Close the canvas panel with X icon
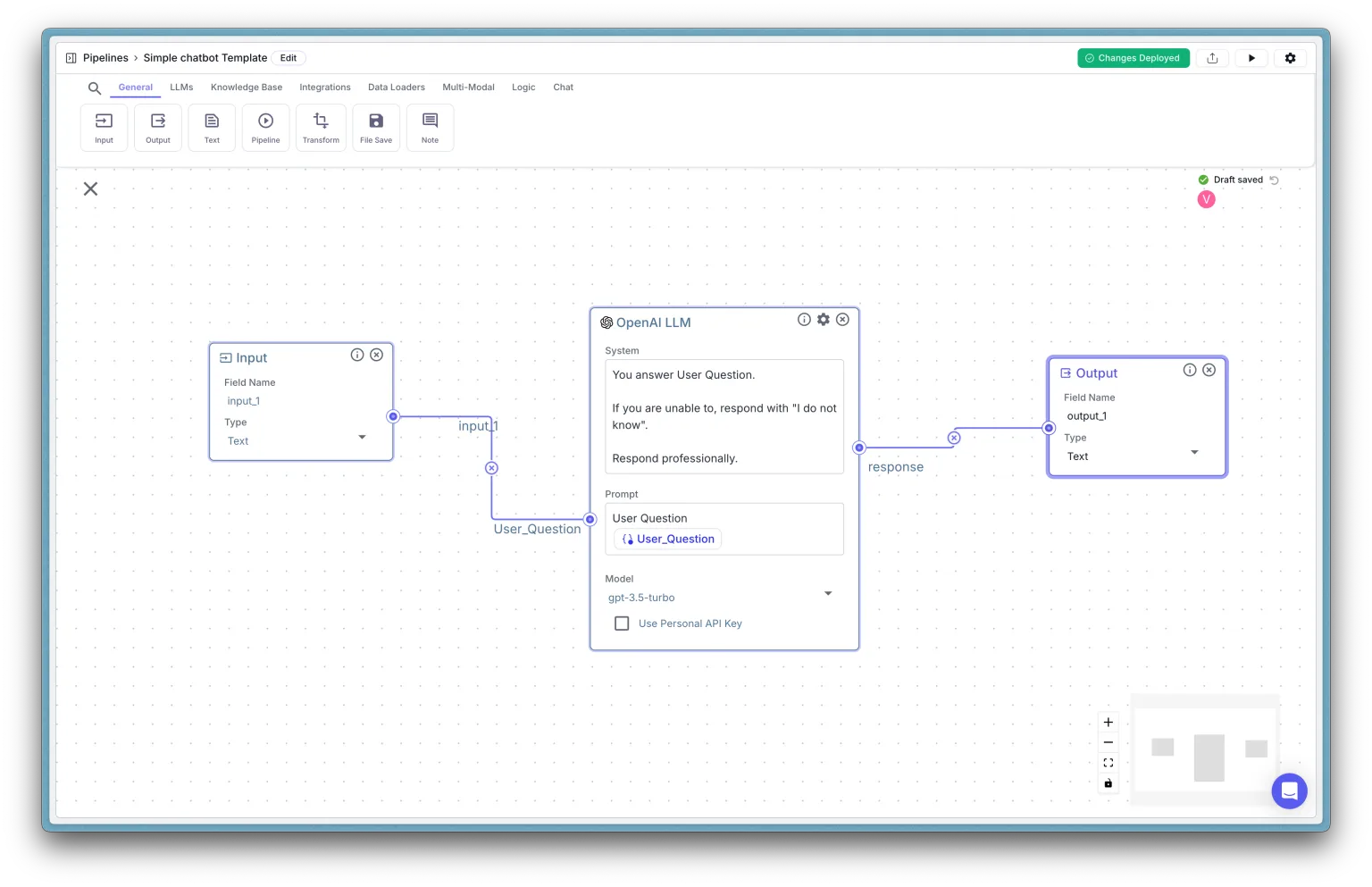Screen dimensions: 1372x887 [90, 188]
